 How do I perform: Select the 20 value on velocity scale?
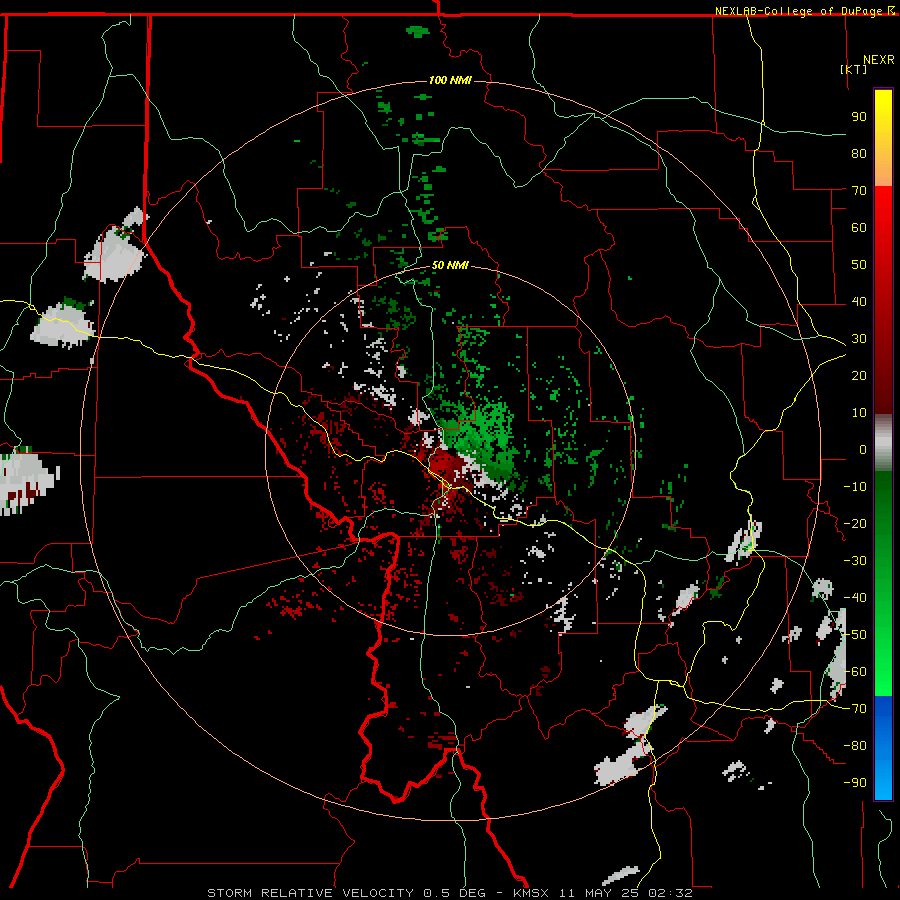[859, 376]
